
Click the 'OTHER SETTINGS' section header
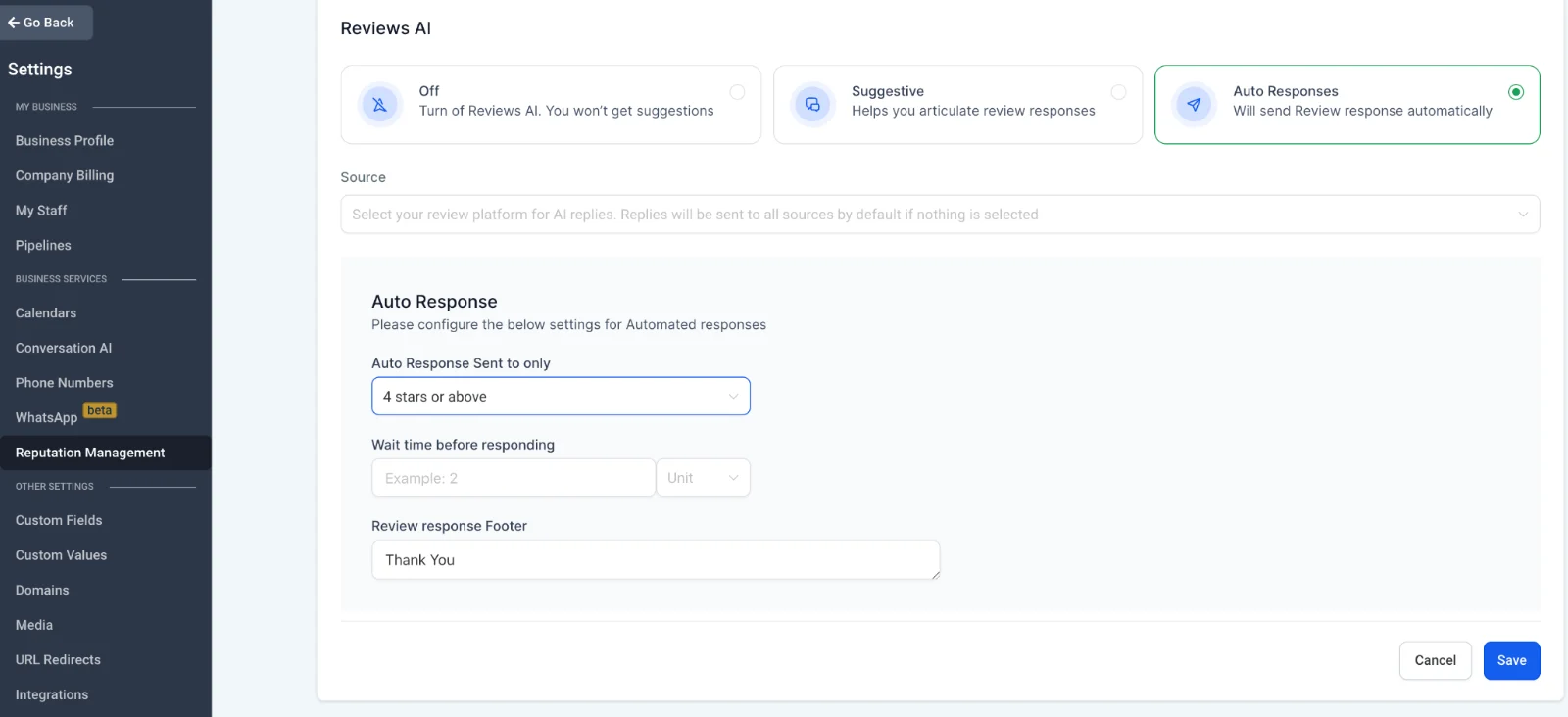55,487
